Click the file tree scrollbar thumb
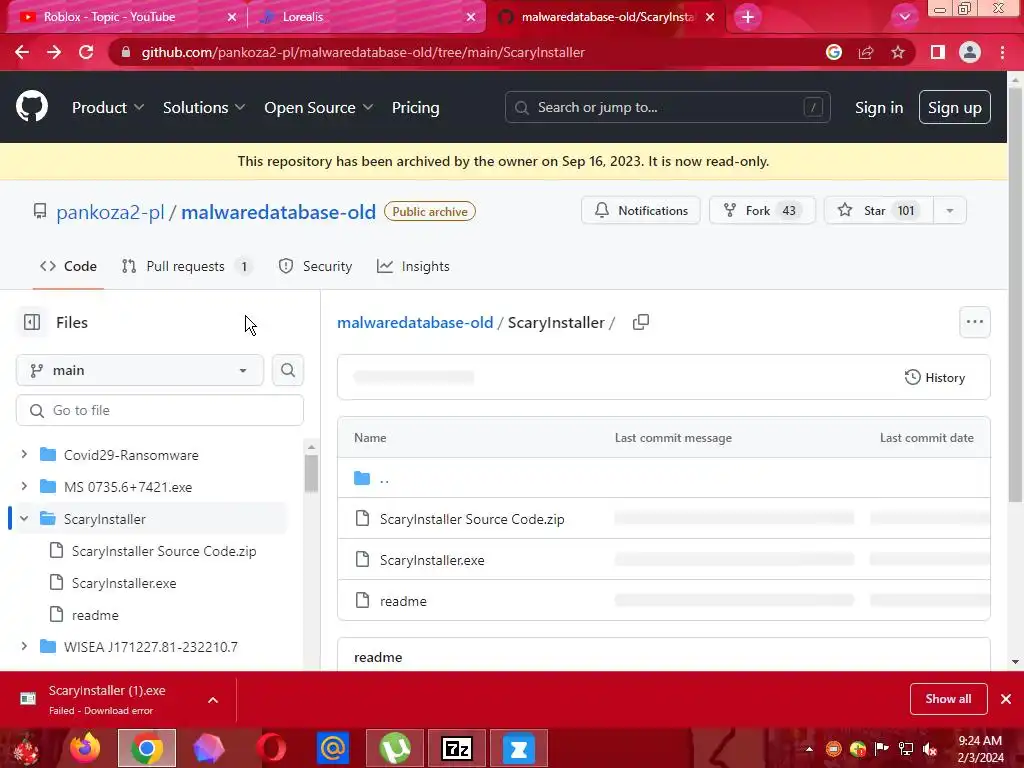1024x768 pixels. [312, 473]
